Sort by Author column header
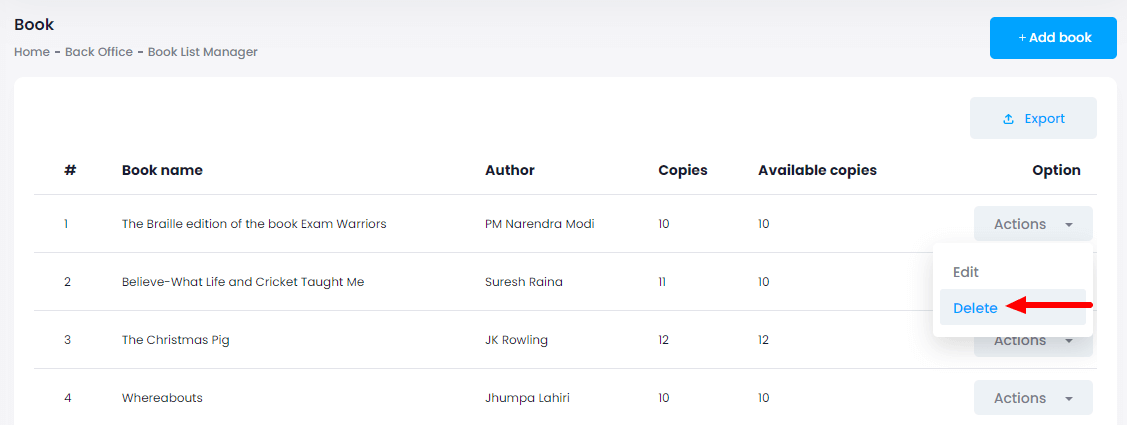The image size is (1127, 425). click(x=510, y=170)
